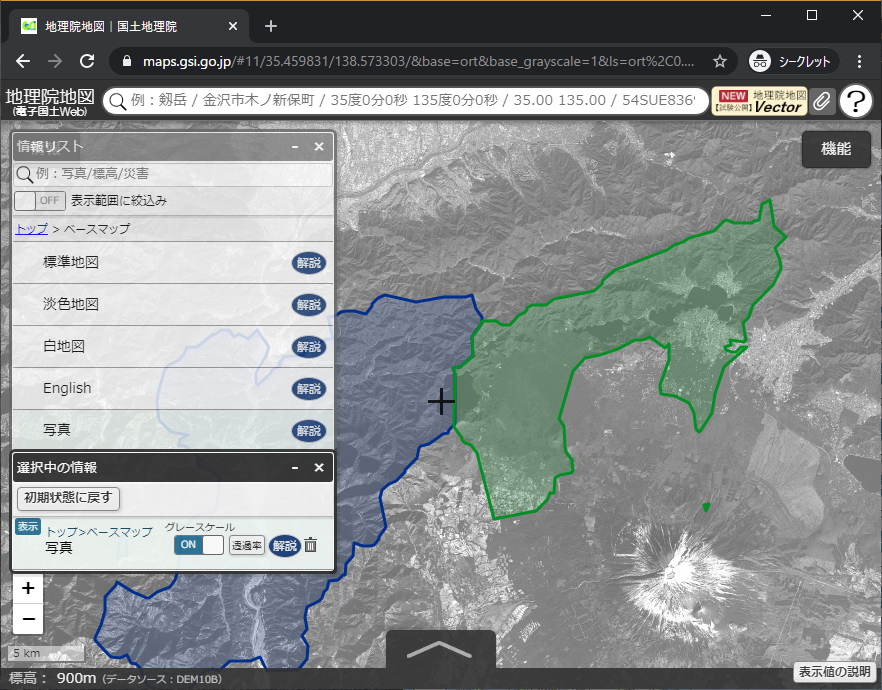
Task: Open help with the question mark icon
Action: tap(856, 101)
